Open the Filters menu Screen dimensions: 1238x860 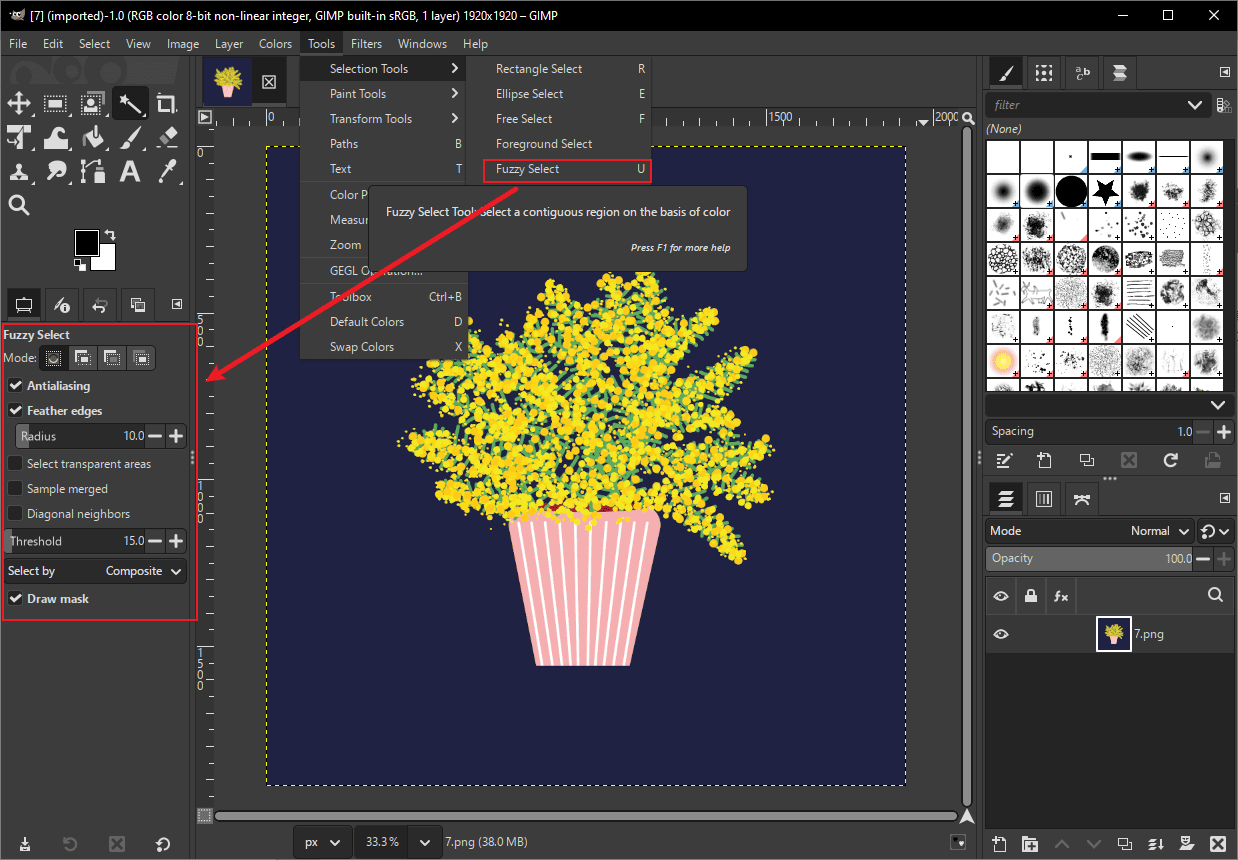pos(366,43)
